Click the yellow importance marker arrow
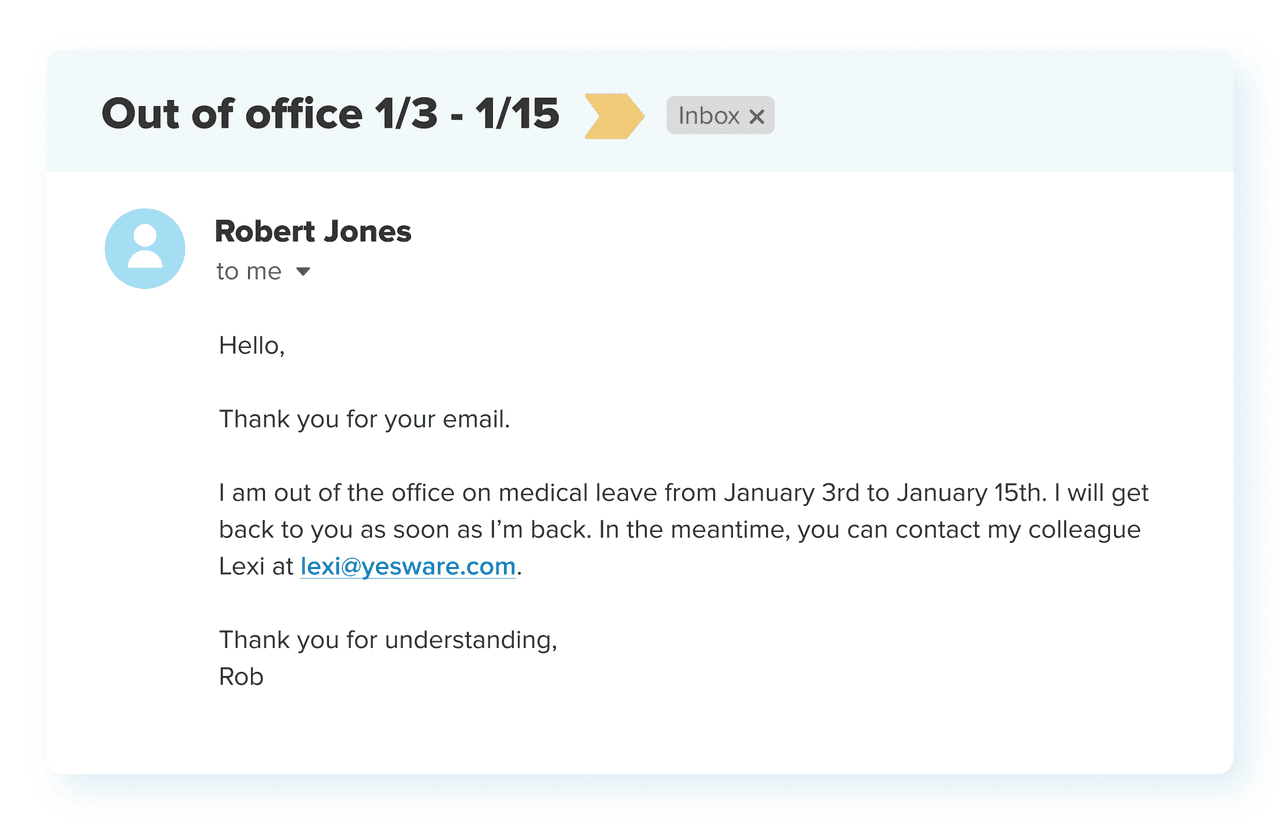 pyautogui.click(x=613, y=116)
